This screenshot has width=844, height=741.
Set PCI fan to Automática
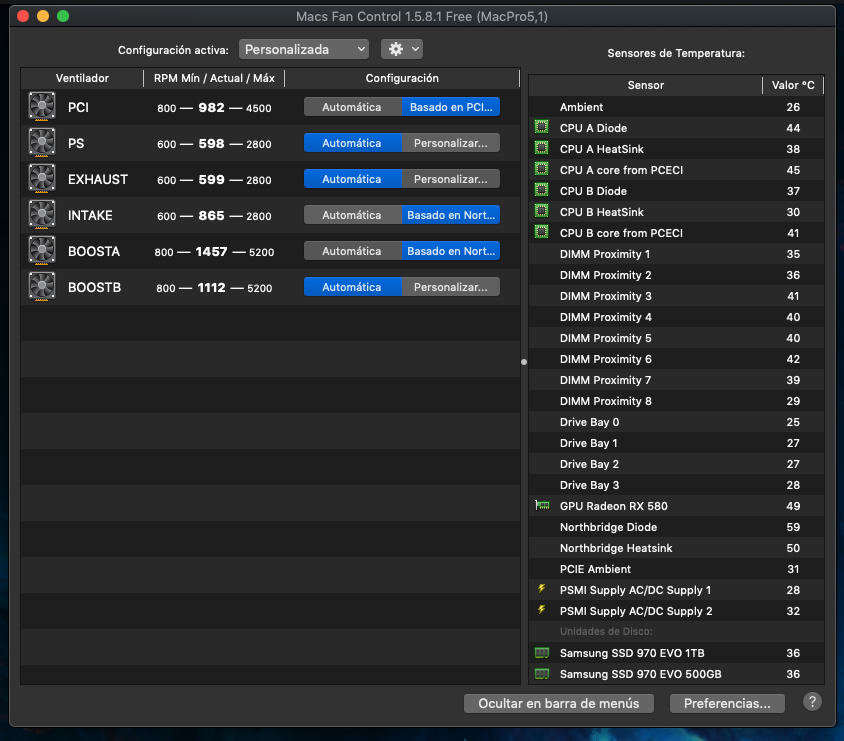point(352,107)
